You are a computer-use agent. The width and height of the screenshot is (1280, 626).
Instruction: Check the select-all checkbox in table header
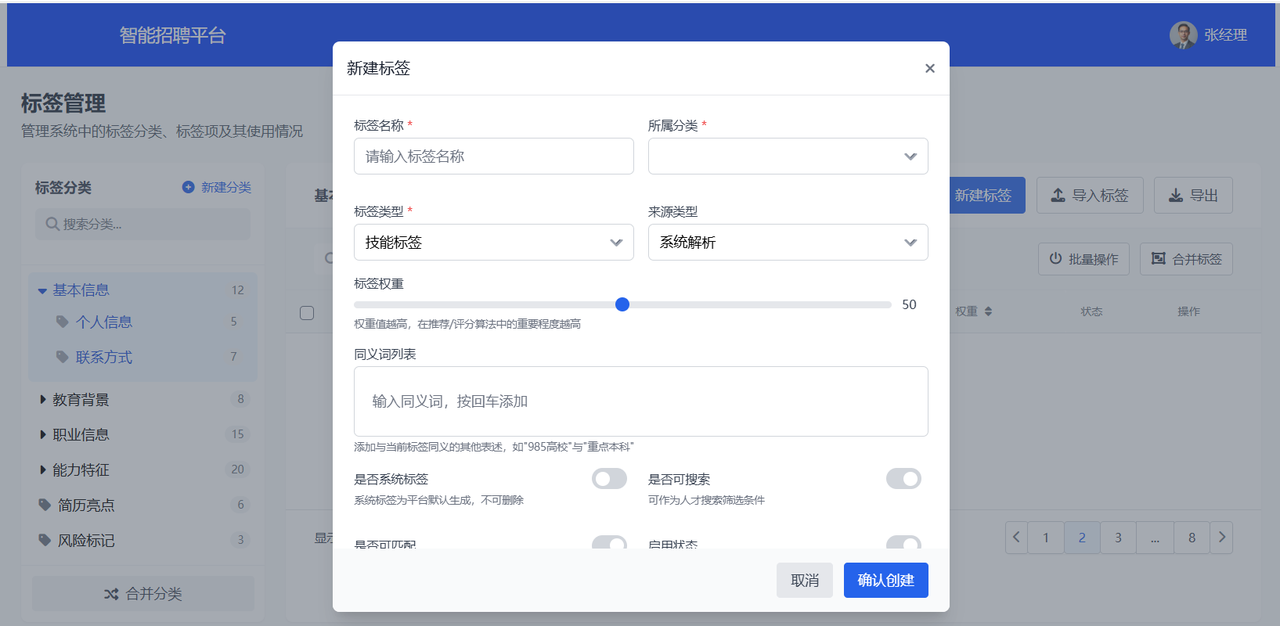pyautogui.click(x=307, y=313)
